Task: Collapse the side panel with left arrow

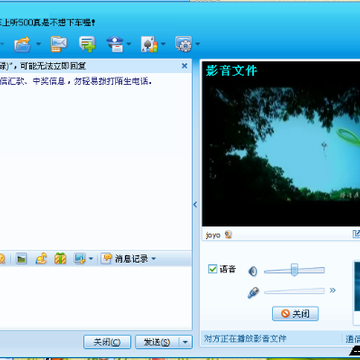Action: point(196,205)
